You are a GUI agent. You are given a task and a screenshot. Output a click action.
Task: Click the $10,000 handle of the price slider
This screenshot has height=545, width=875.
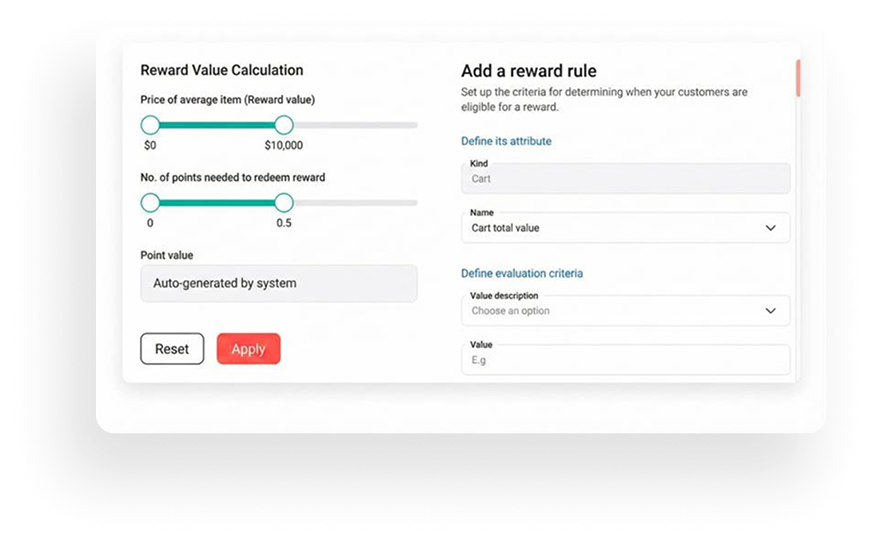click(284, 125)
